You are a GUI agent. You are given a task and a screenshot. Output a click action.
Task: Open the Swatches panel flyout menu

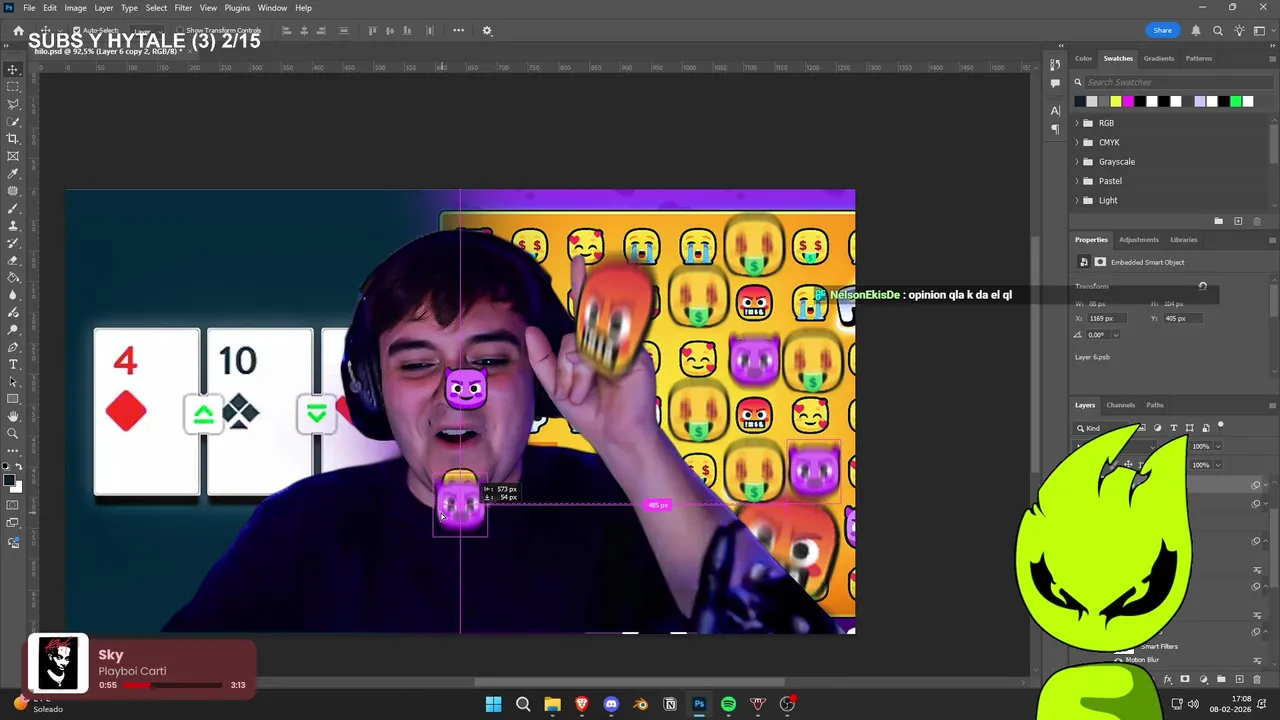pos(1272,59)
